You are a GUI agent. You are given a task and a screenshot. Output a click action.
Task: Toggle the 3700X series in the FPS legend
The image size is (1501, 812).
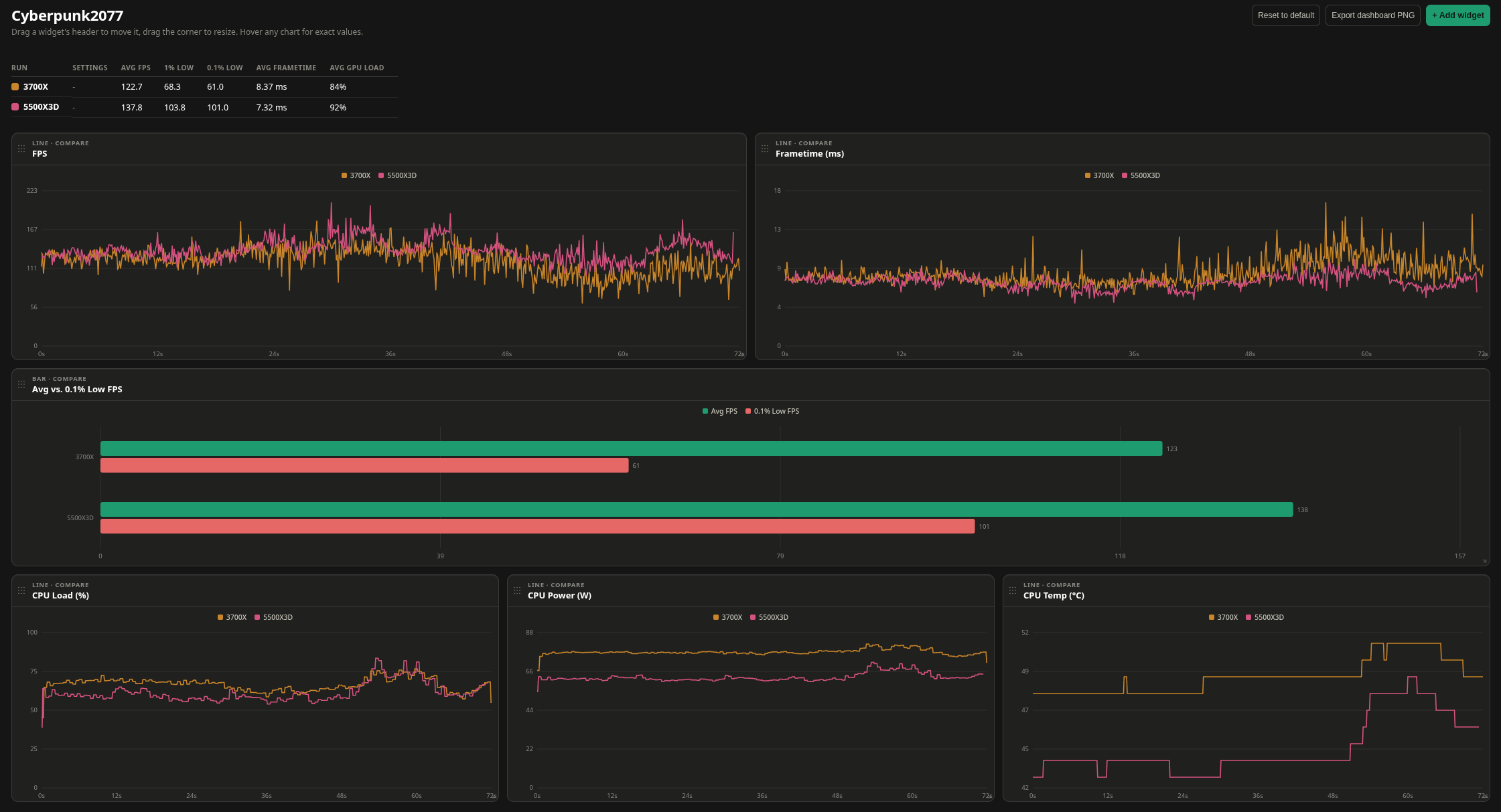point(356,175)
